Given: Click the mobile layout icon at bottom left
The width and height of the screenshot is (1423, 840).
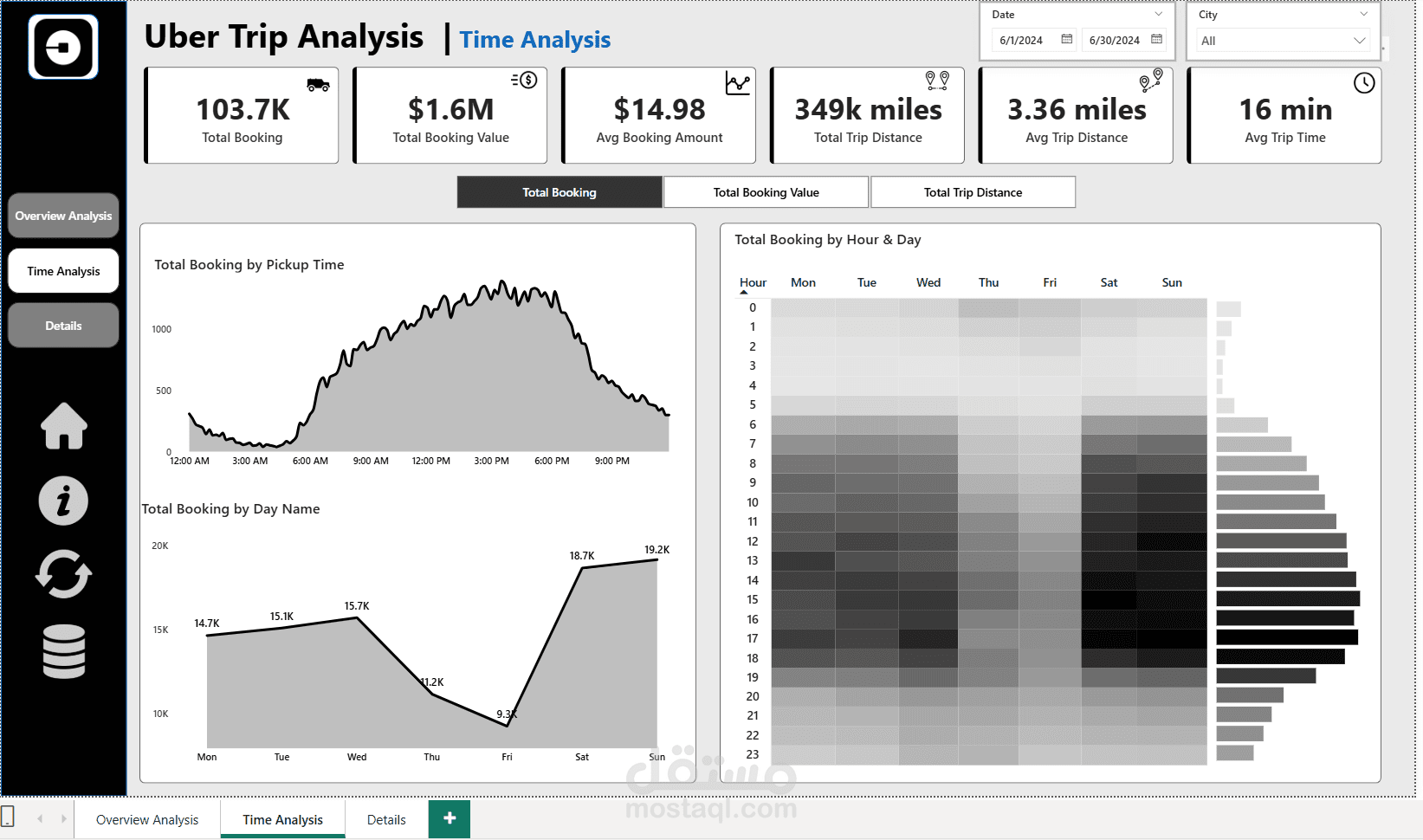Looking at the screenshot, I should click(x=8, y=816).
